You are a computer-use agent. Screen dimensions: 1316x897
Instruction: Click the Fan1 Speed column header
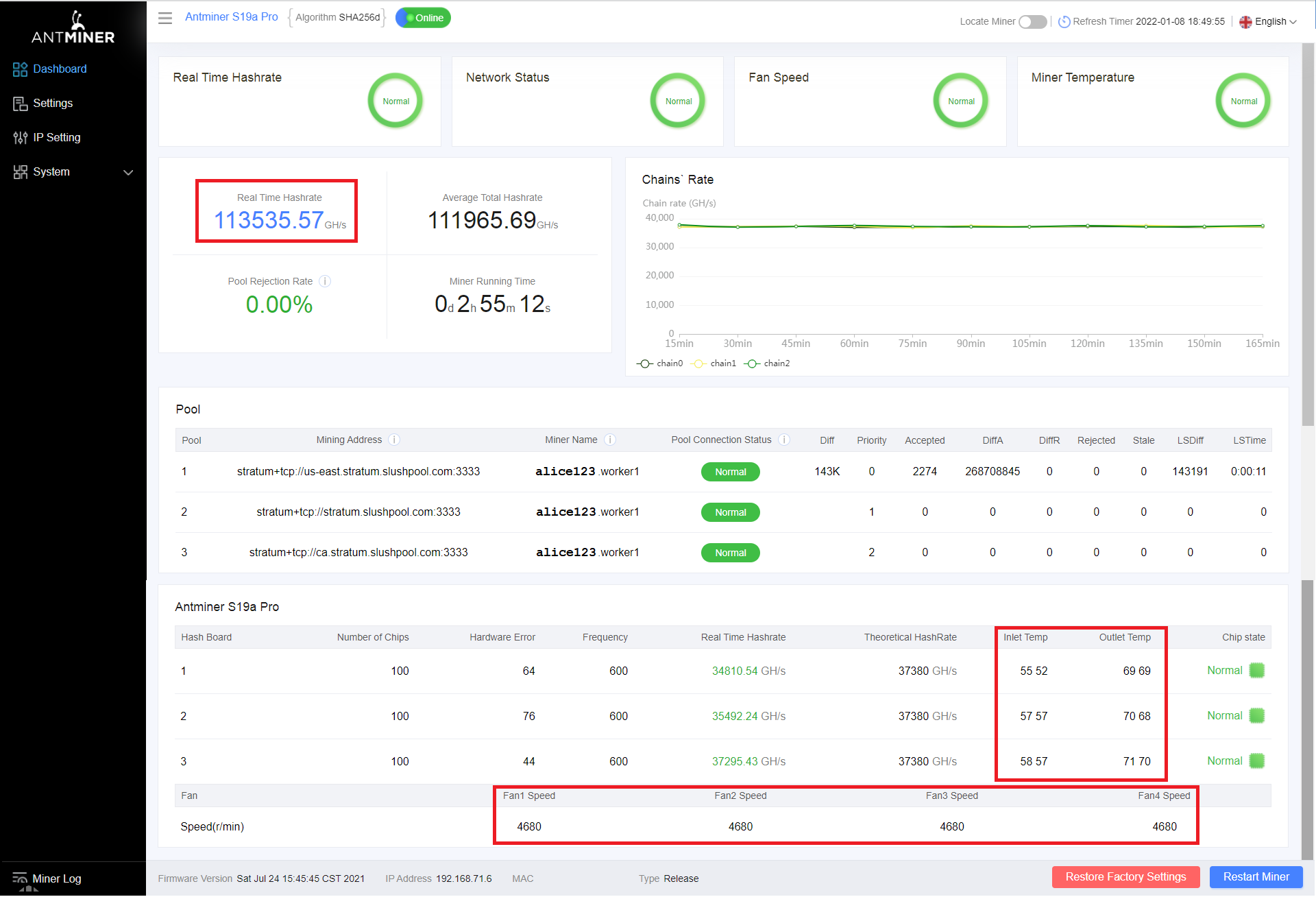coord(528,796)
